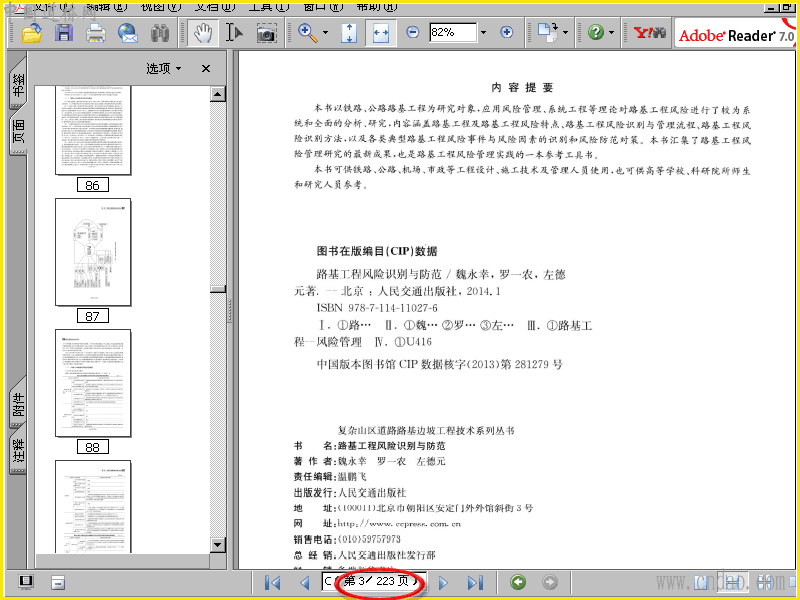Click the 销售电话 (010)59757973 line
Screen dimensions: 800x600
(347, 539)
